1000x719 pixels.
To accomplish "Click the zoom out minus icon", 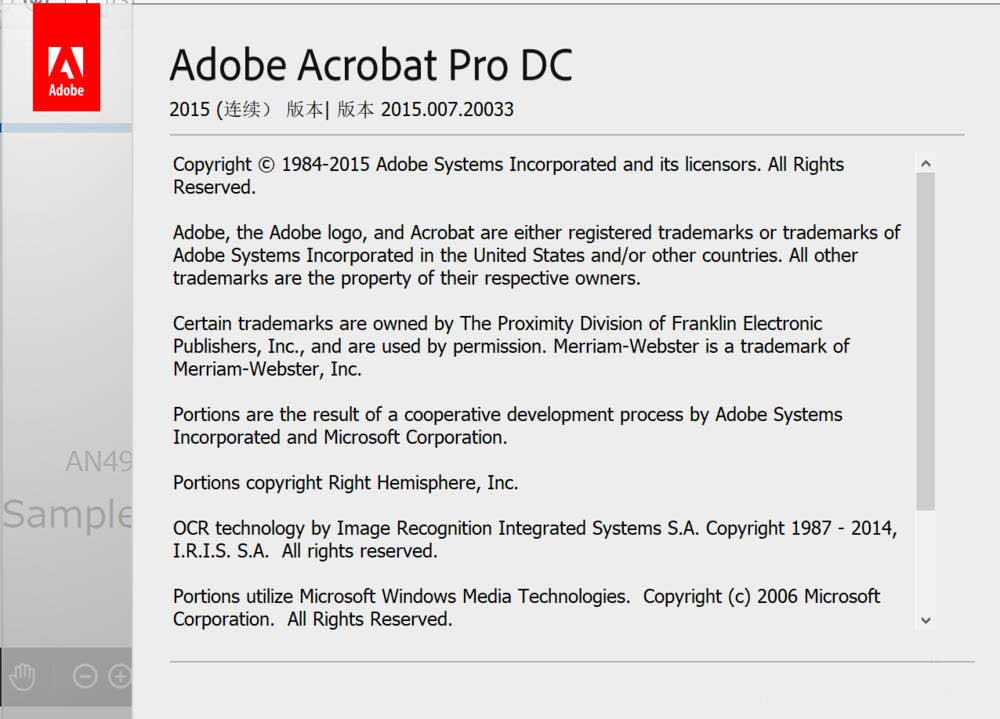I will click(x=85, y=676).
